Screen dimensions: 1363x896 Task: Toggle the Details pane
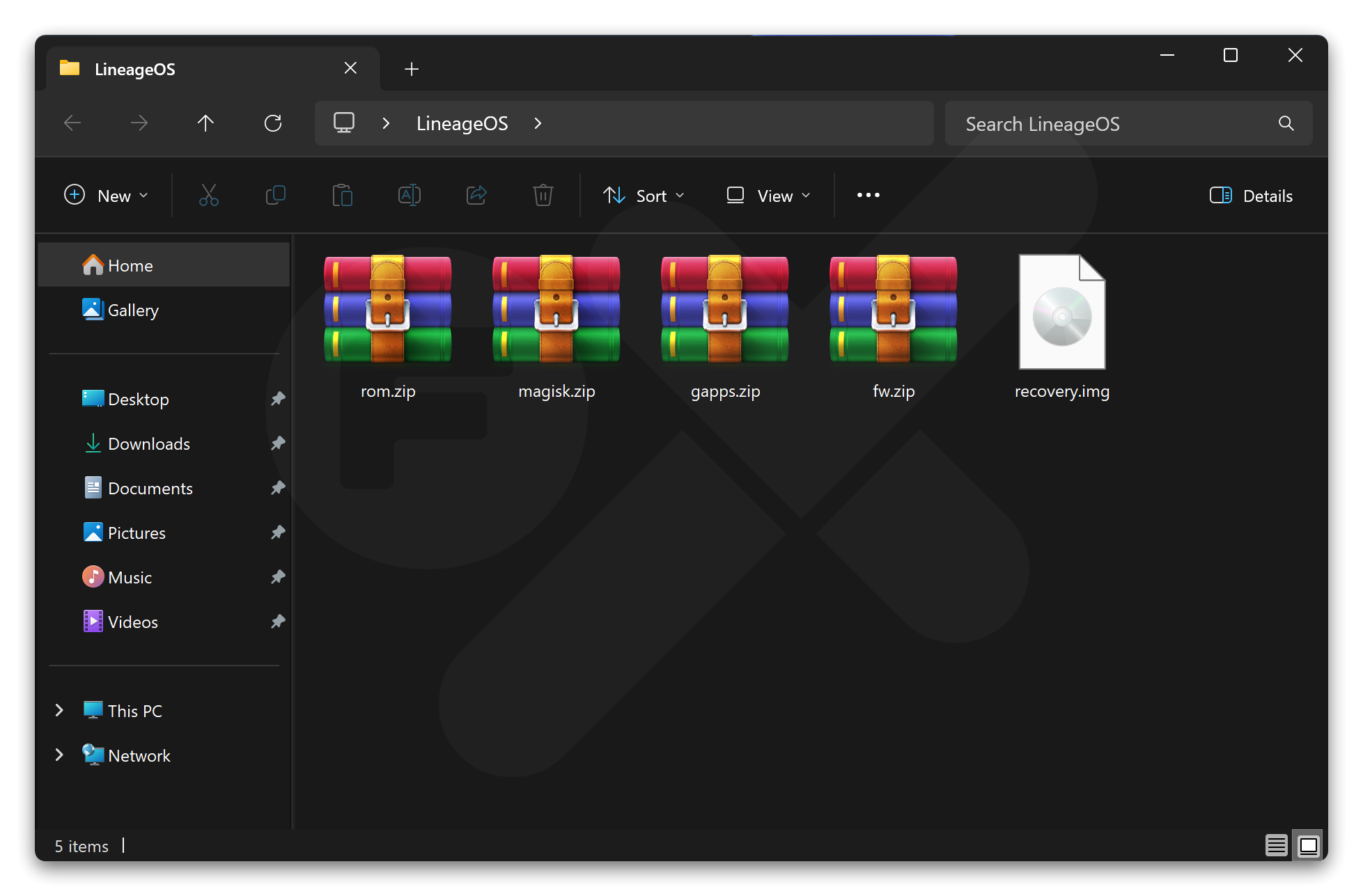pyautogui.click(x=1251, y=196)
